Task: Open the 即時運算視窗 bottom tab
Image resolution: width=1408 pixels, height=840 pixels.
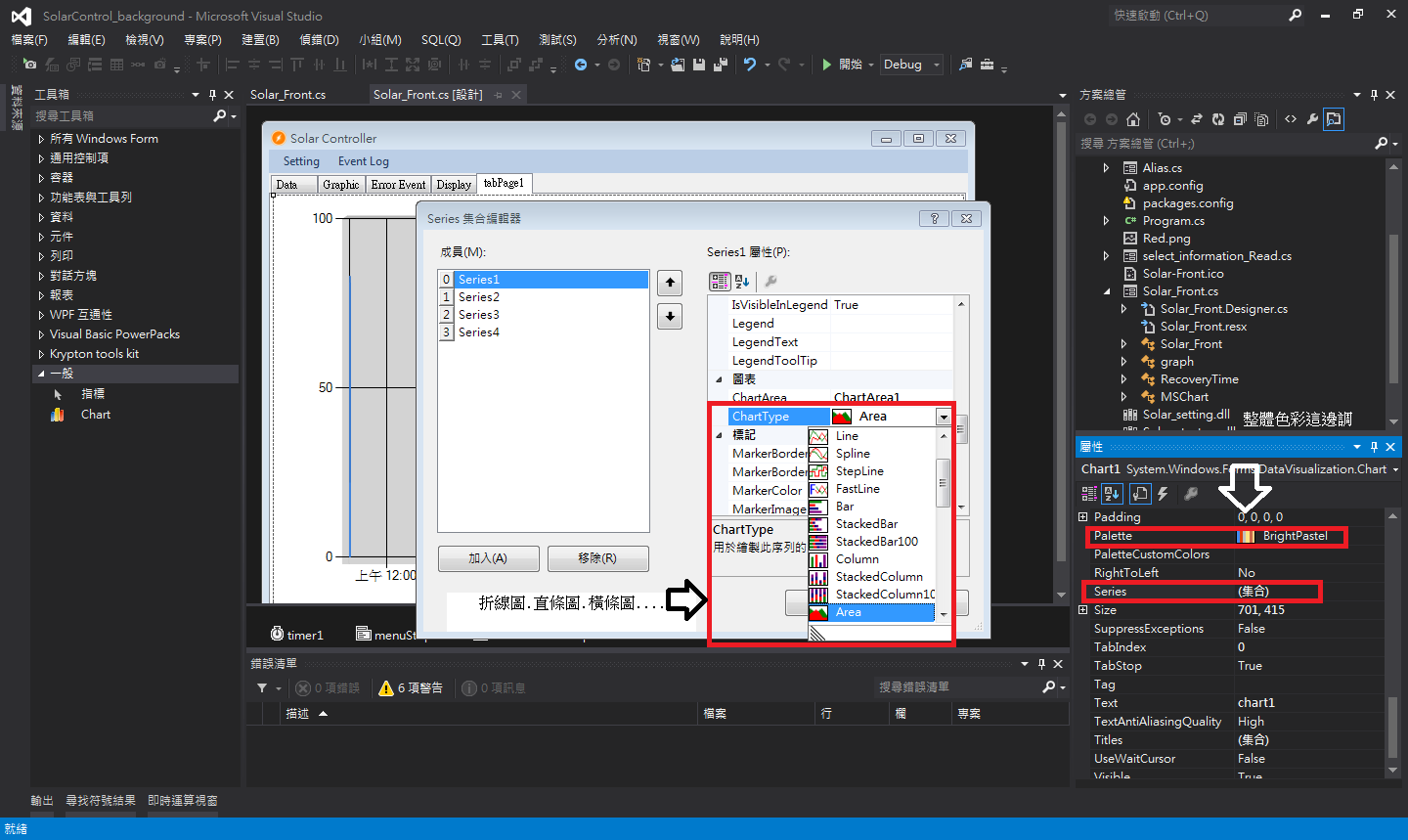Action: [183, 801]
